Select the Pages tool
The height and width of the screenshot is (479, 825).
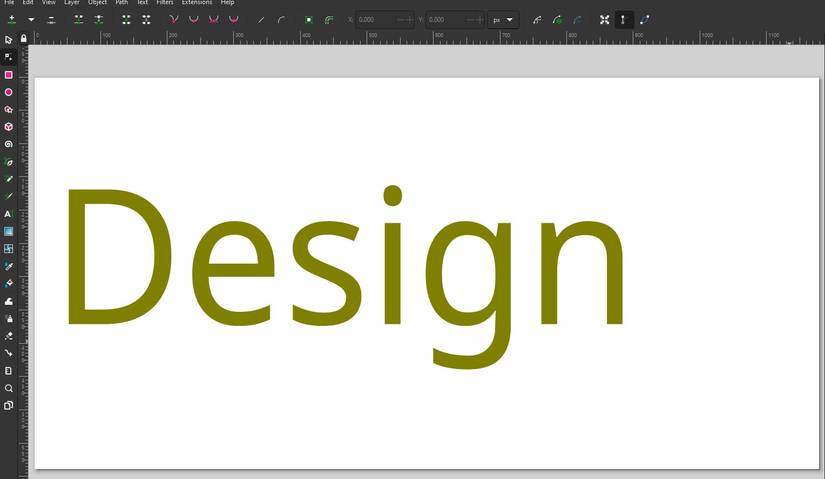coord(8,405)
